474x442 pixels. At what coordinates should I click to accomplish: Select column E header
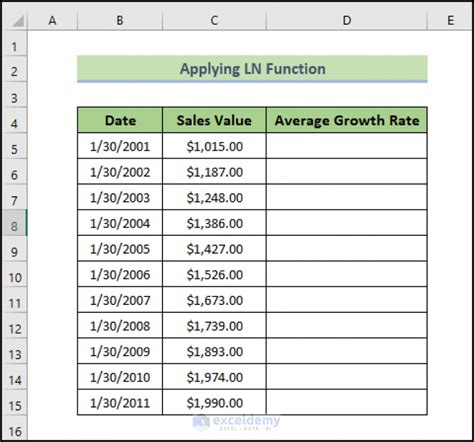tap(450, 20)
